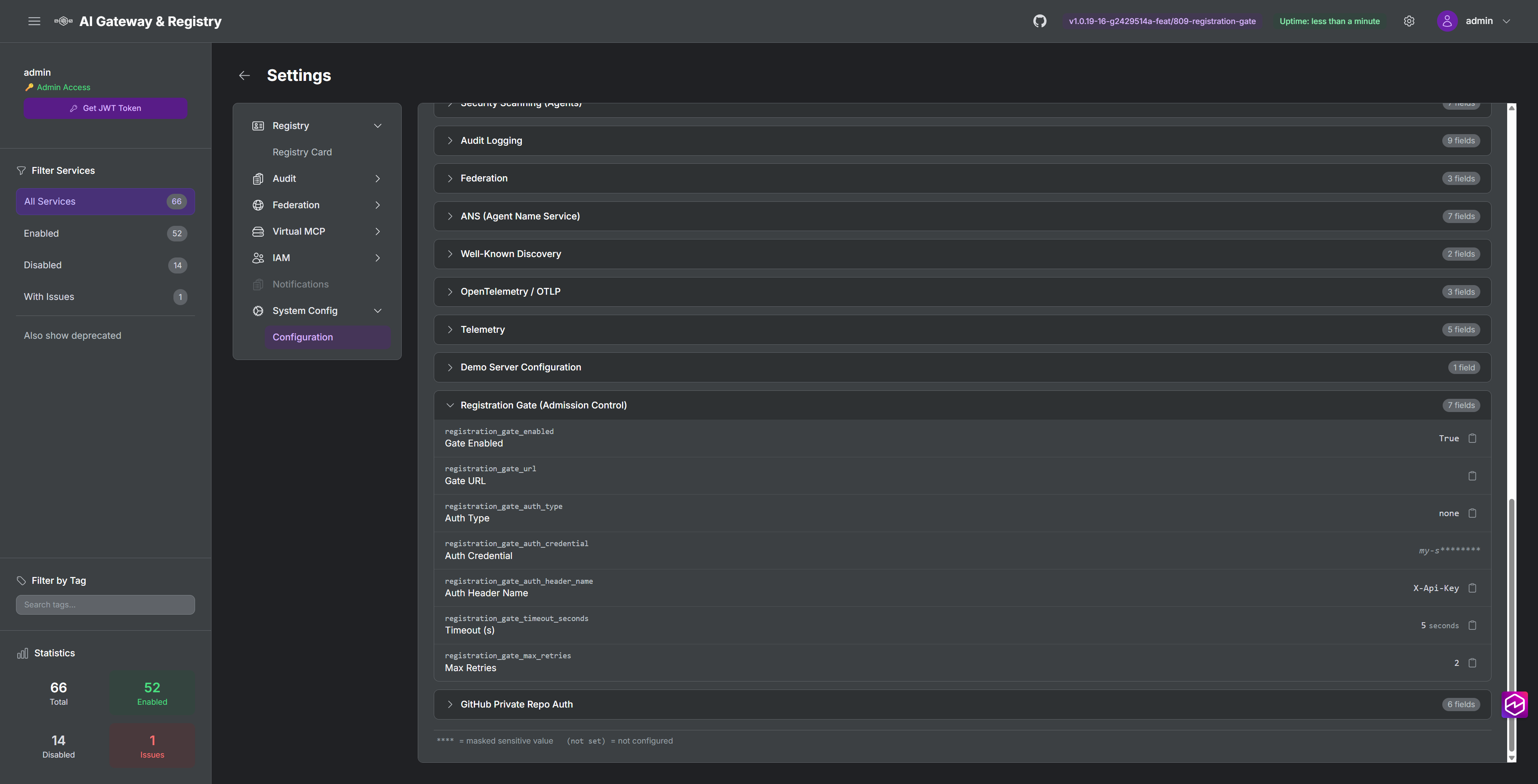Expand GitHub Private Repo Auth section
Image resolution: width=1538 pixels, height=784 pixels.
(962, 705)
